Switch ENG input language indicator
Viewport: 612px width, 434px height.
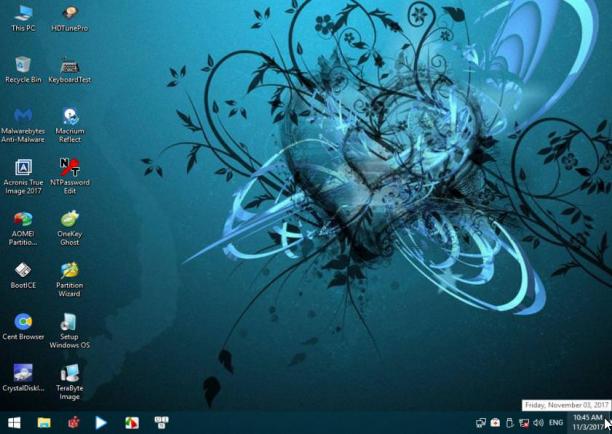point(556,423)
